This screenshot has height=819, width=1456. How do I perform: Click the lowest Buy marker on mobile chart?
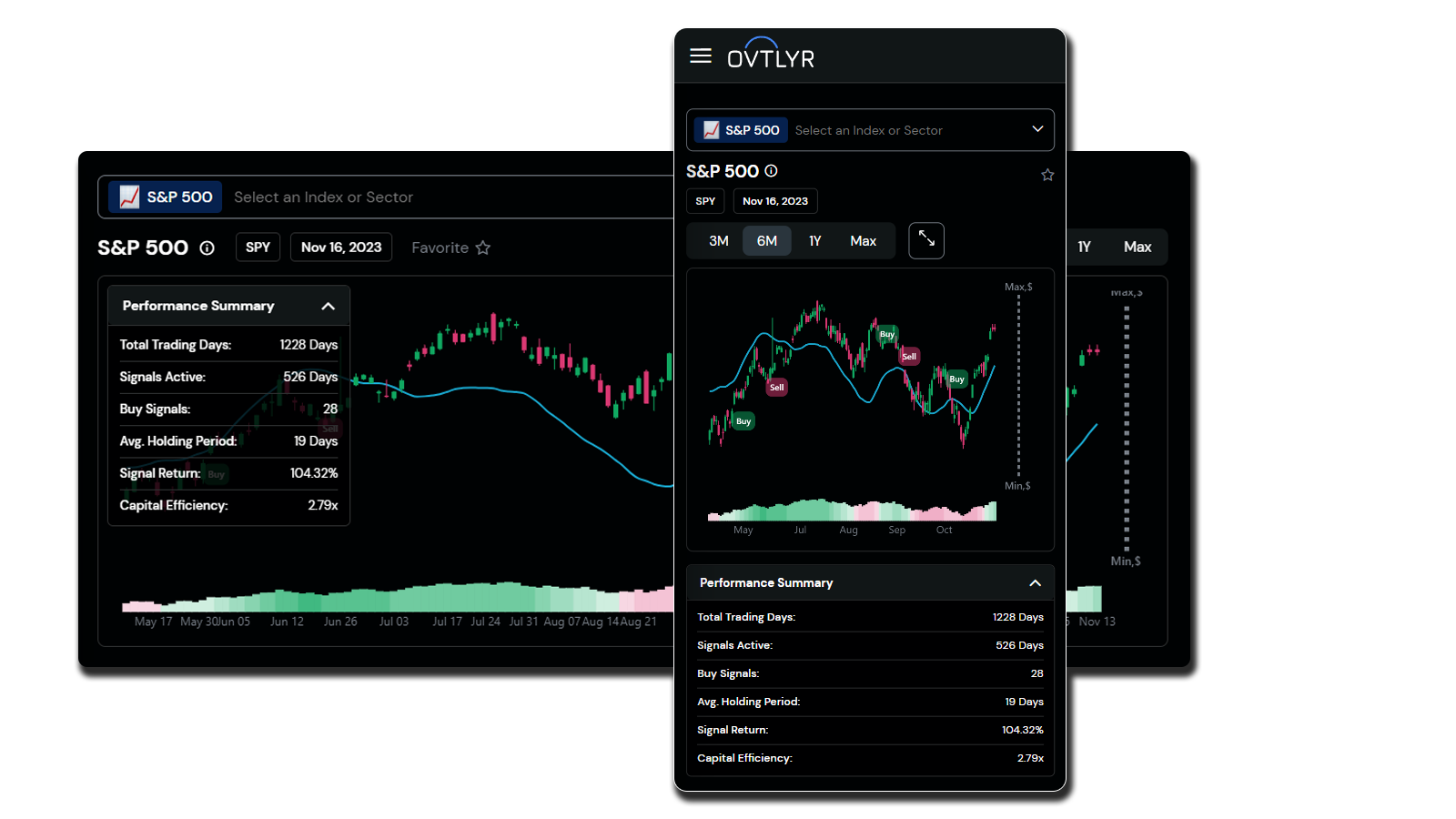[x=743, y=421]
